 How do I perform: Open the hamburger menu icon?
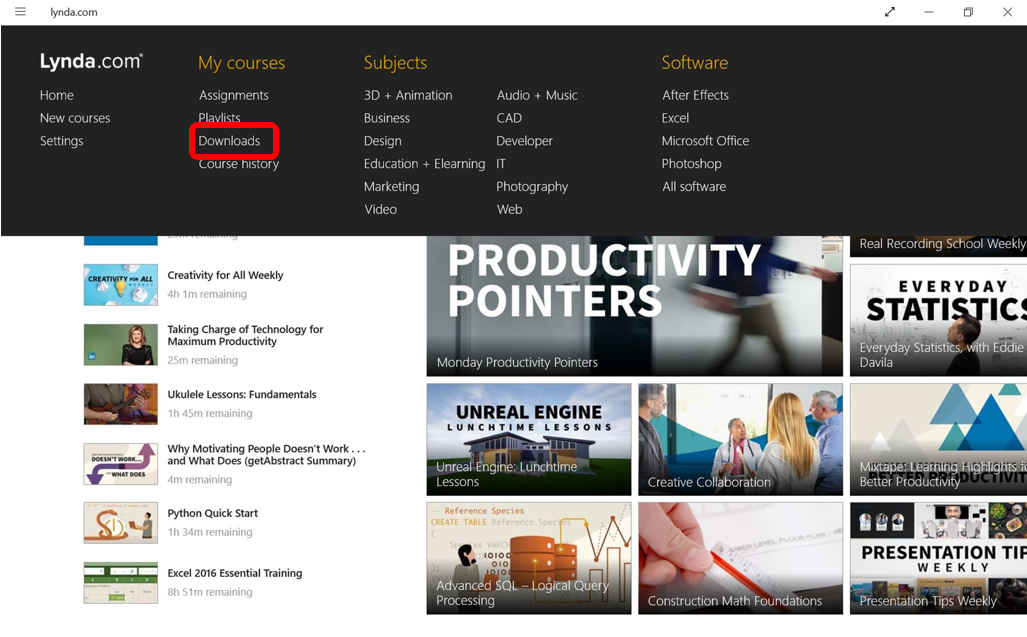tap(20, 12)
